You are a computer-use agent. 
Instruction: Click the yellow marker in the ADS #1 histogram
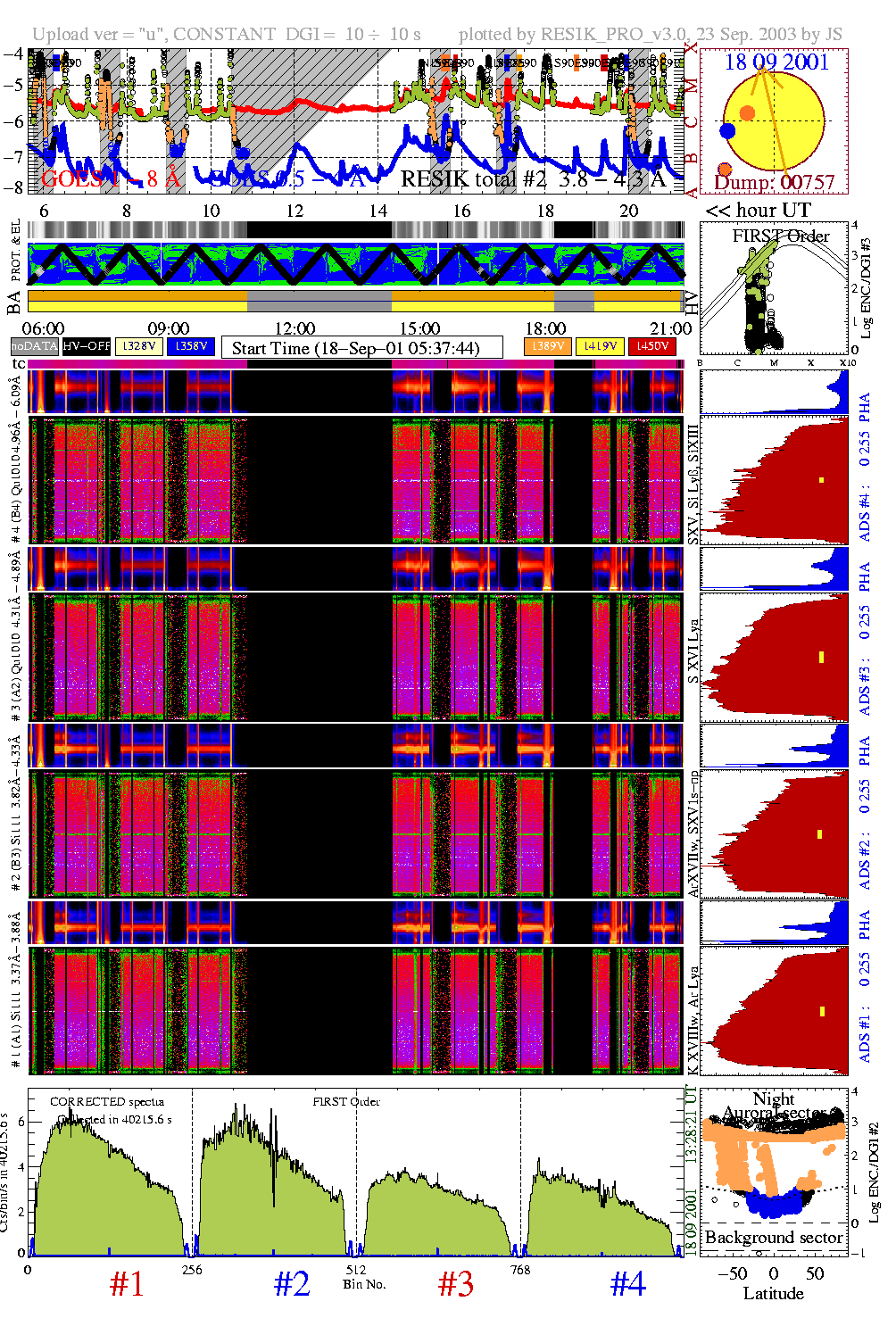click(x=821, y=1011)
